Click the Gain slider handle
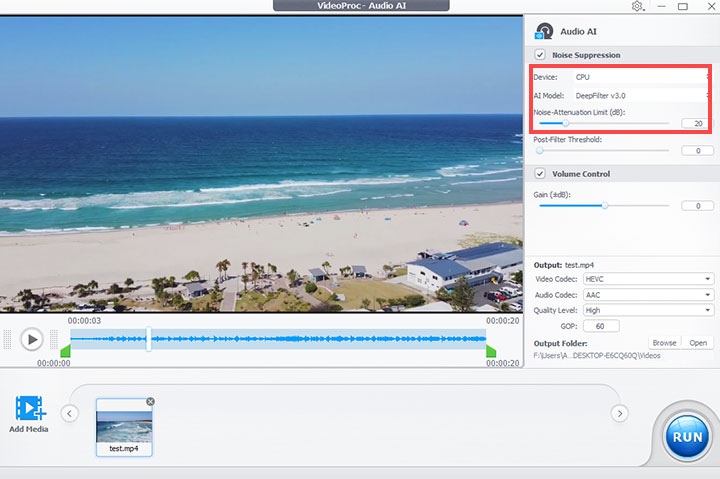 click(604, 205)
